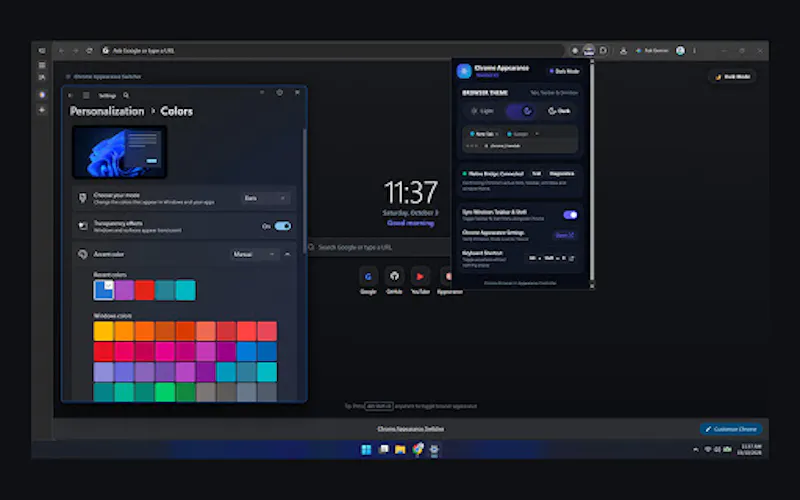The width and height of the screenshot is (800, 500).
Task: Click the Chrome Appearance Switcher link at the bottom
Action: [410, 429]
